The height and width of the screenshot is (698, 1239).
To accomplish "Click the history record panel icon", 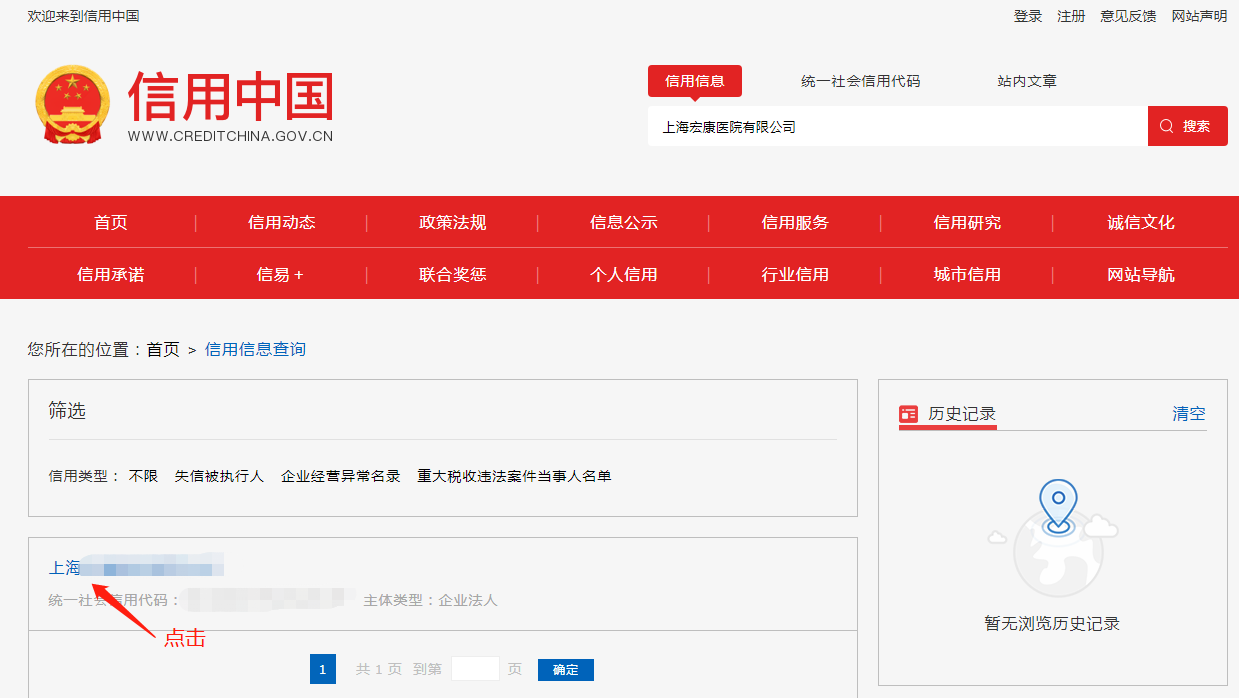I will tap(908, 414).
